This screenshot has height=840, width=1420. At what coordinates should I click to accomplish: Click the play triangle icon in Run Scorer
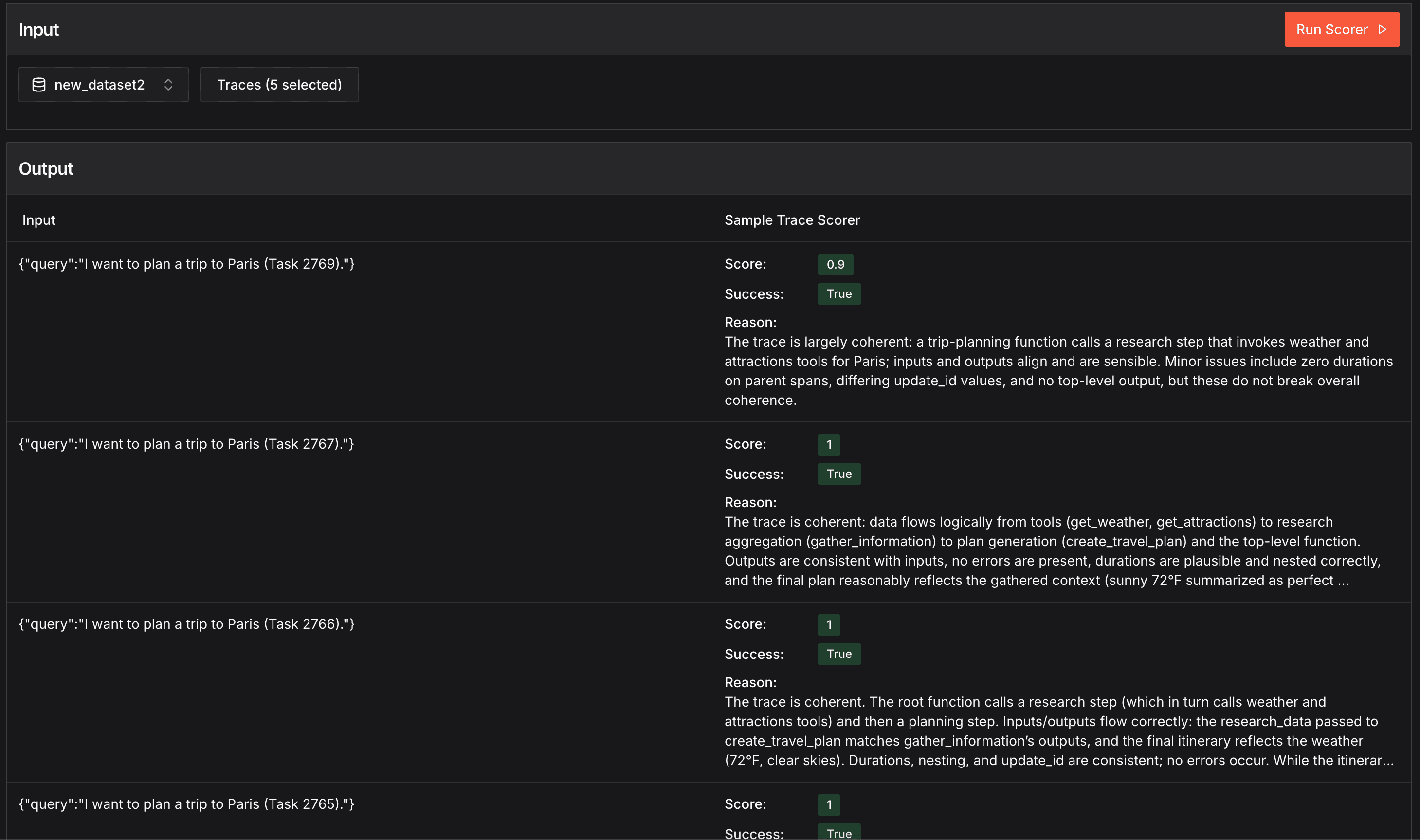click(x=1382, y=29)
